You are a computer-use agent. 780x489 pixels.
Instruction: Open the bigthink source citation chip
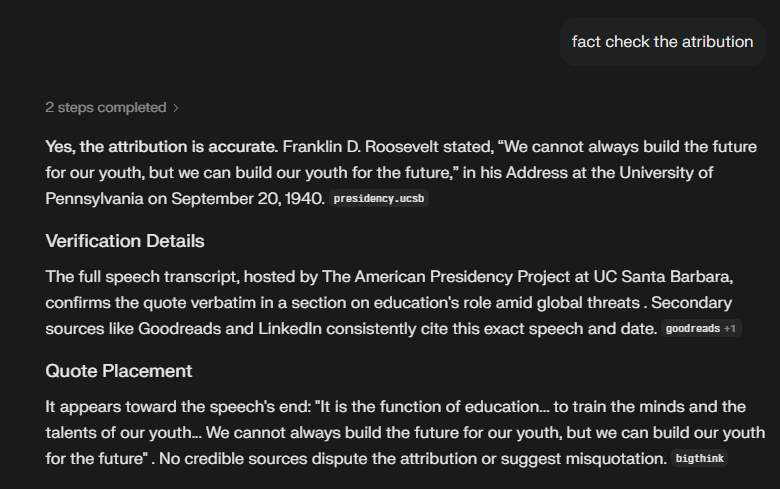pos(700,459)
